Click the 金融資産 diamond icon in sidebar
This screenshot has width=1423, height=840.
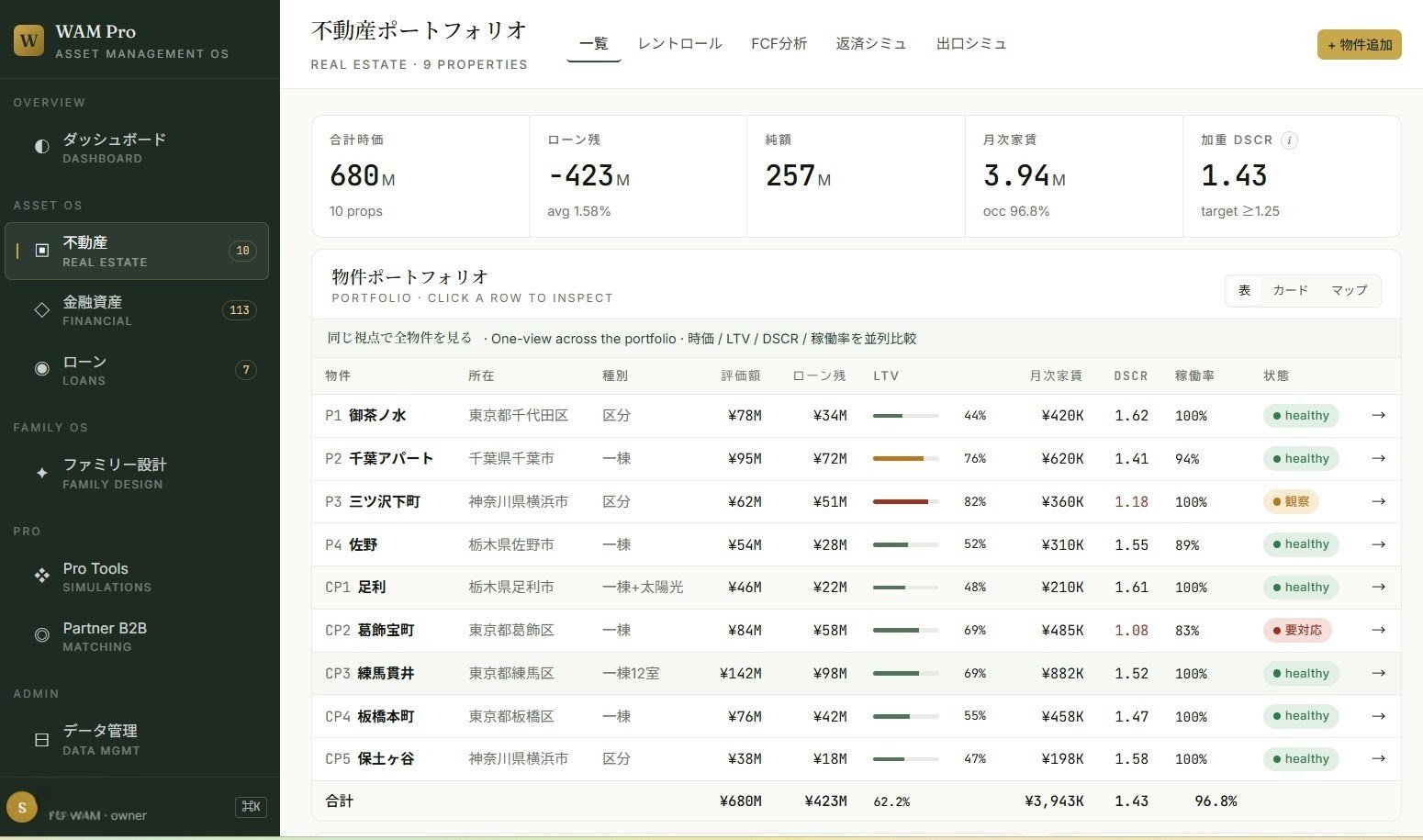(x=41, y=310)
